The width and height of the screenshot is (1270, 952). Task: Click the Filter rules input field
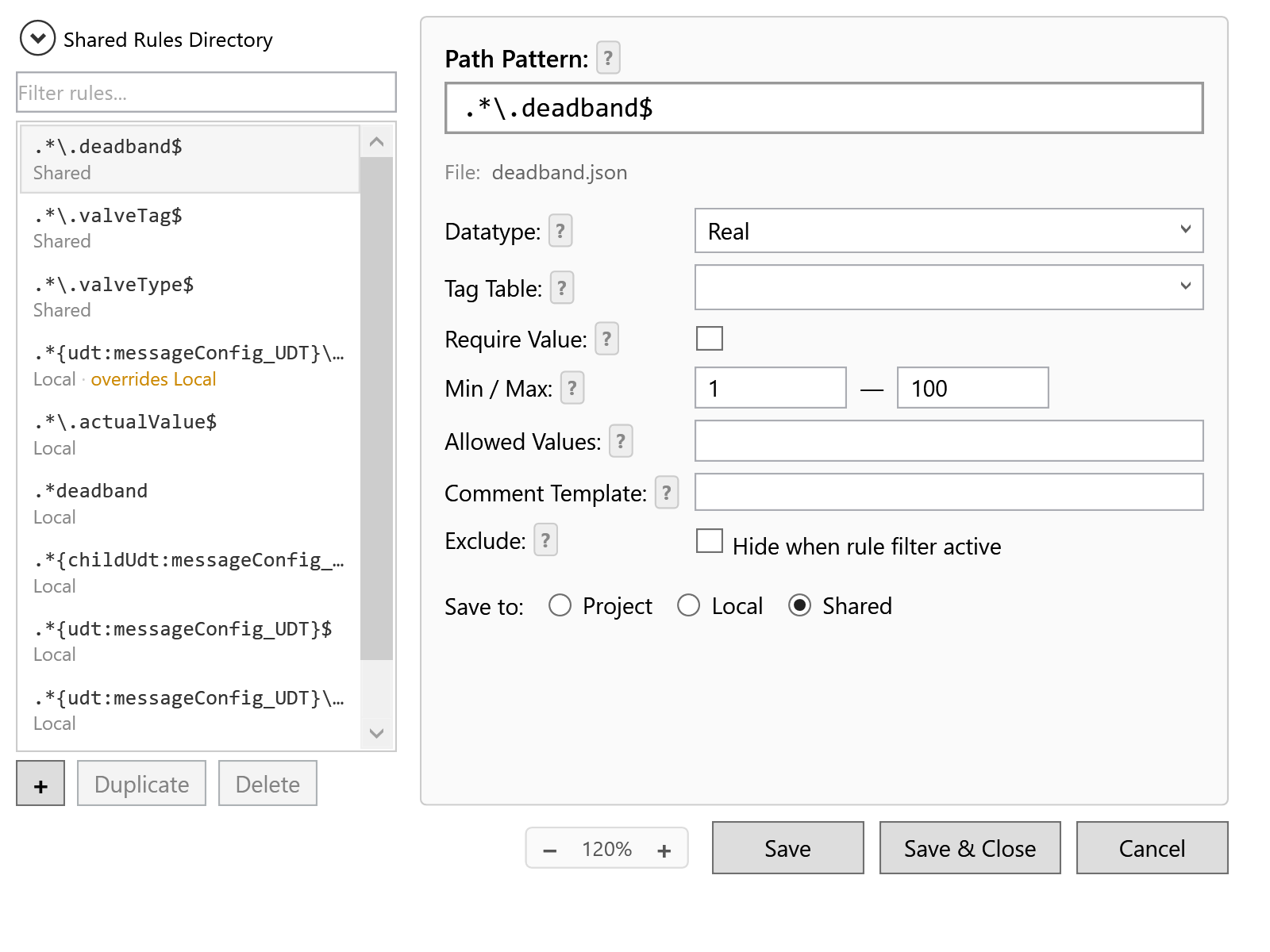coord(206,92)
